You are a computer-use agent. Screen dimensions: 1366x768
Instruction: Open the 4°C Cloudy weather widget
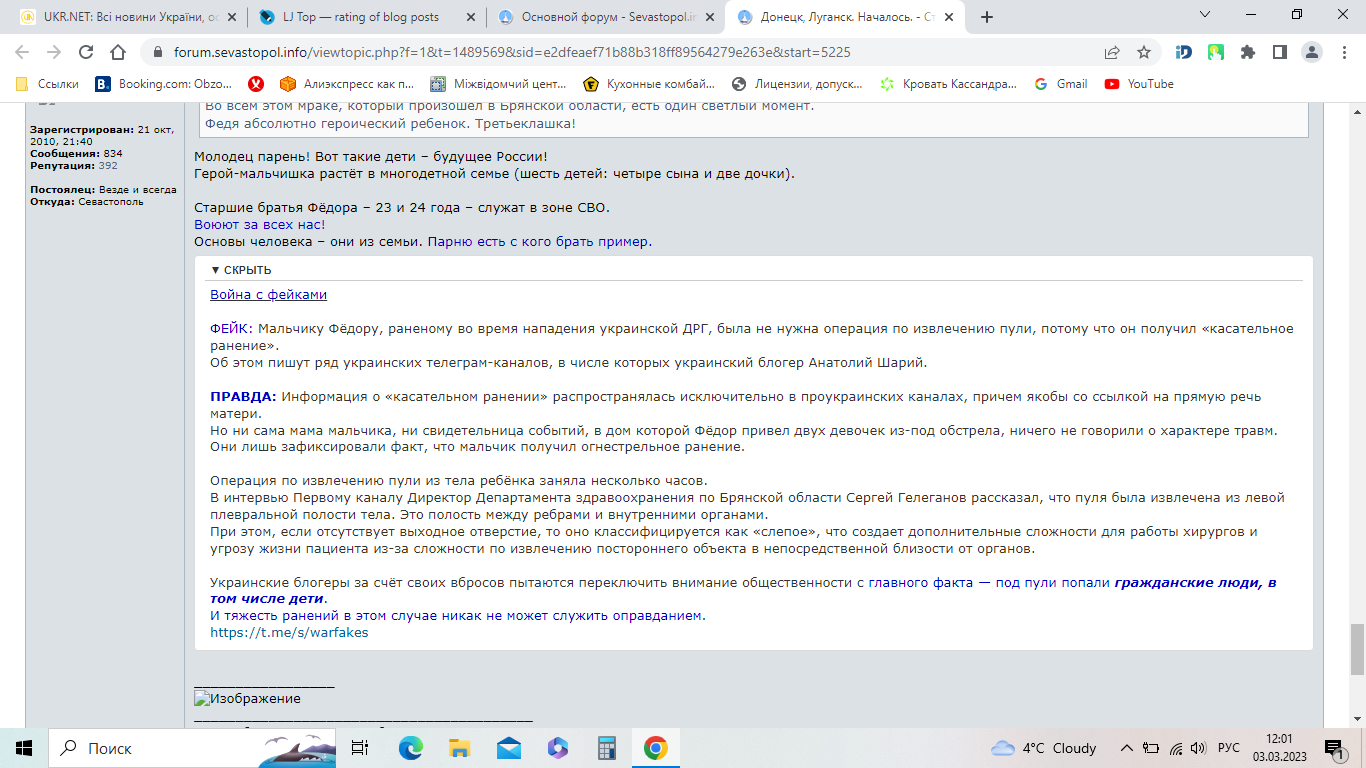[x=1044, y=748]
